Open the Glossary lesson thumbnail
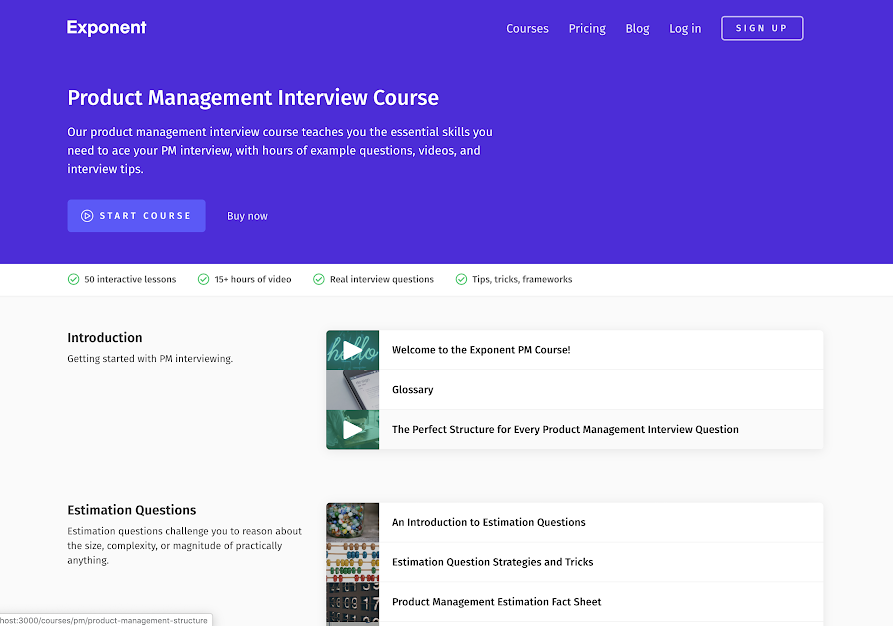Screen dimensions: 893x626 353,390
